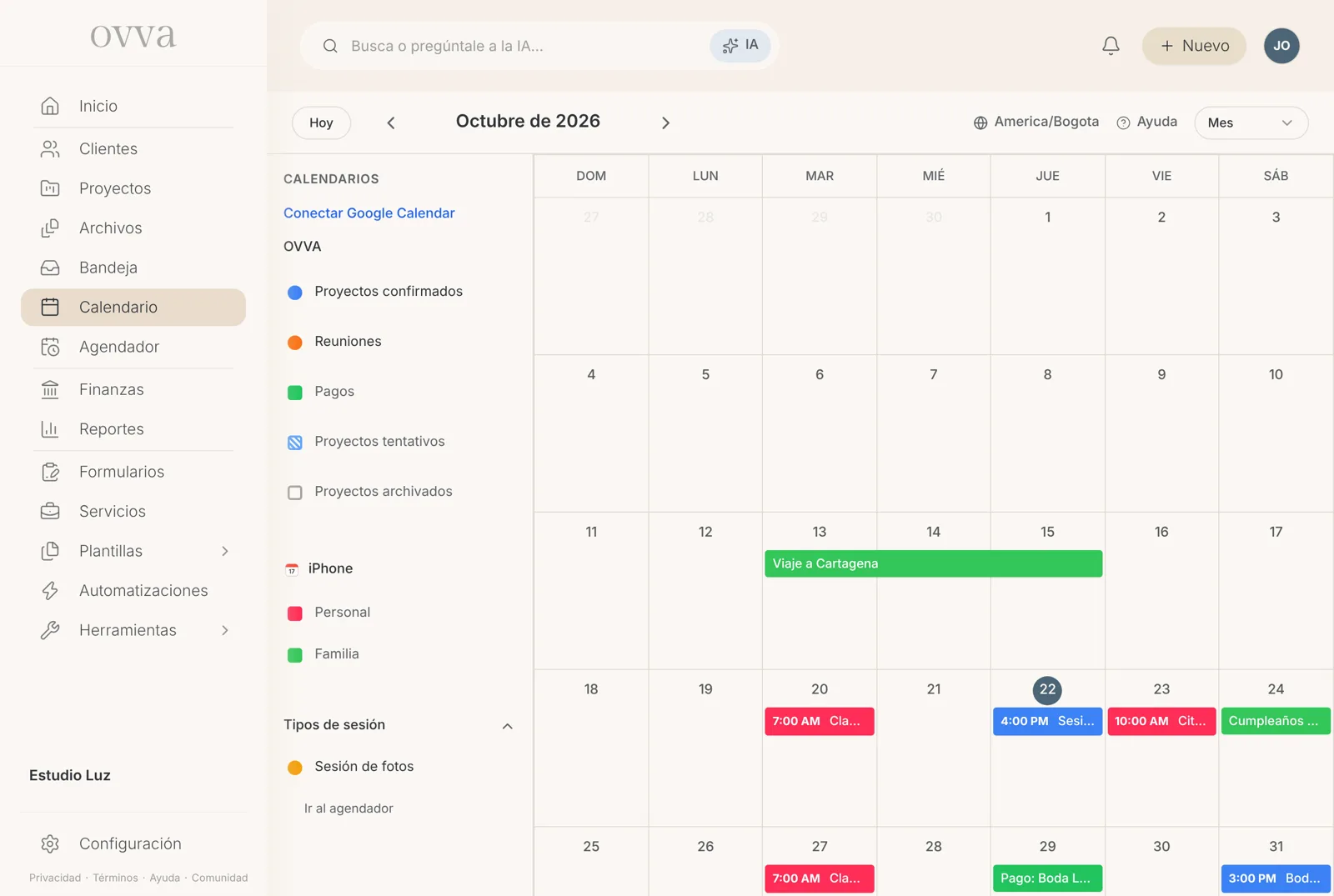This screenshot has width=1334, height=896.
Task: Expand the Plantillas submenu chevron
Action: pos(225,551)
